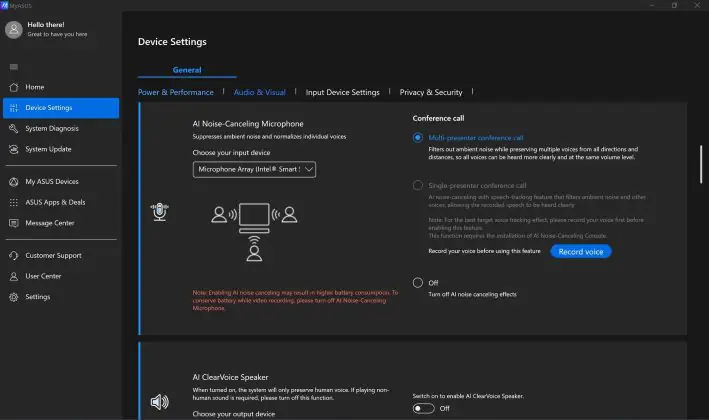Click the Home house icon
Screen dimensions: 709x420
tap(14, 87)
